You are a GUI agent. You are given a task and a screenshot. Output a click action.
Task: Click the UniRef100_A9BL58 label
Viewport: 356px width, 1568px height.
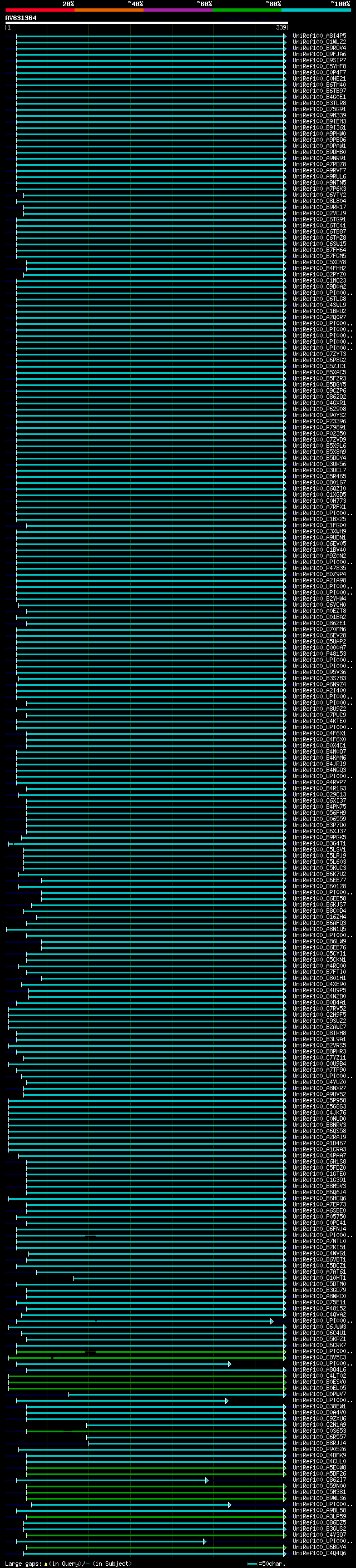(x=319, y=1510)
